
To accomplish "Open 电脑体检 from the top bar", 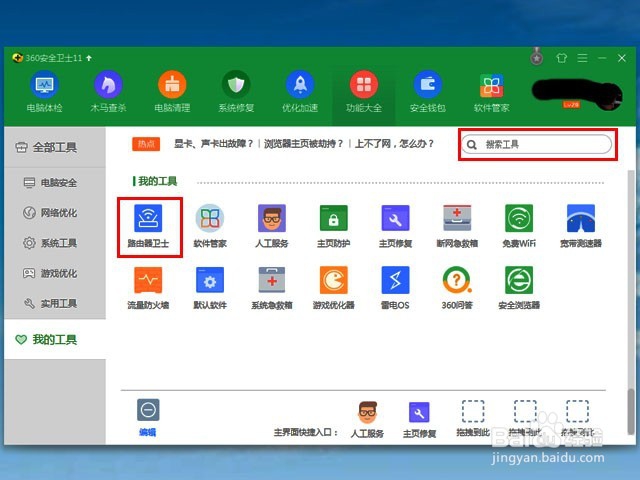I will pos(44,92).
